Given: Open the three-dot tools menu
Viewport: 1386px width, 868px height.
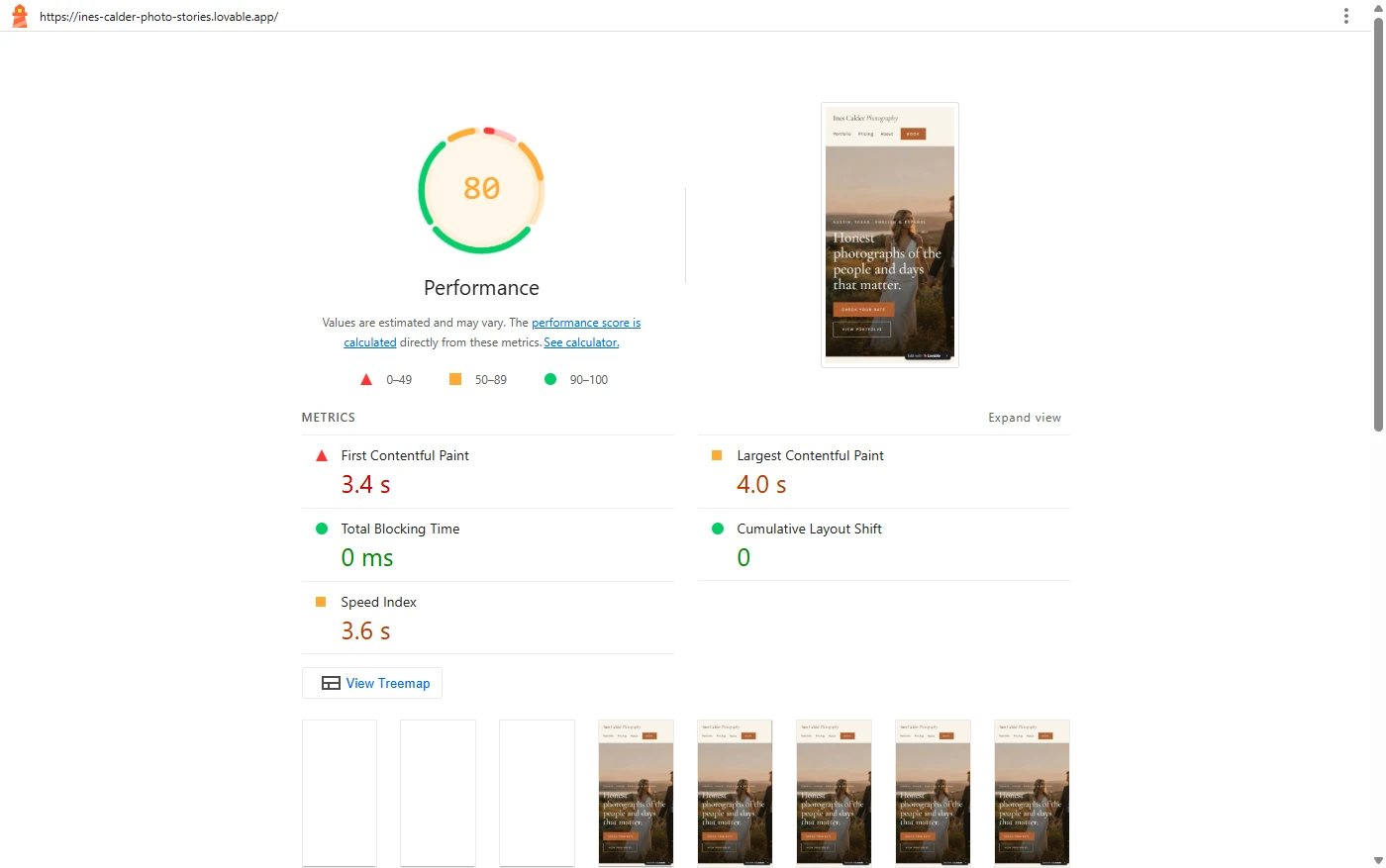Looking at the screenshot, I should tap(1345, 16).
